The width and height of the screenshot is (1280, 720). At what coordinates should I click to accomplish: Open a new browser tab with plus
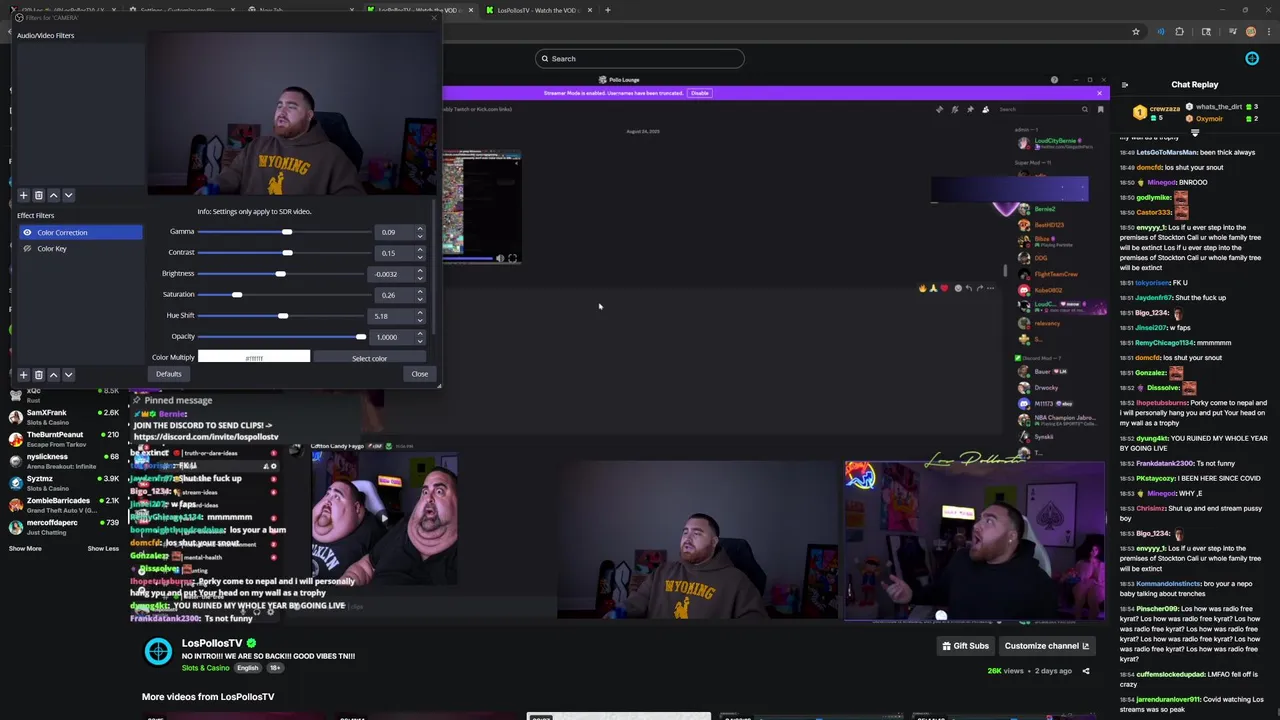point(608,10)
